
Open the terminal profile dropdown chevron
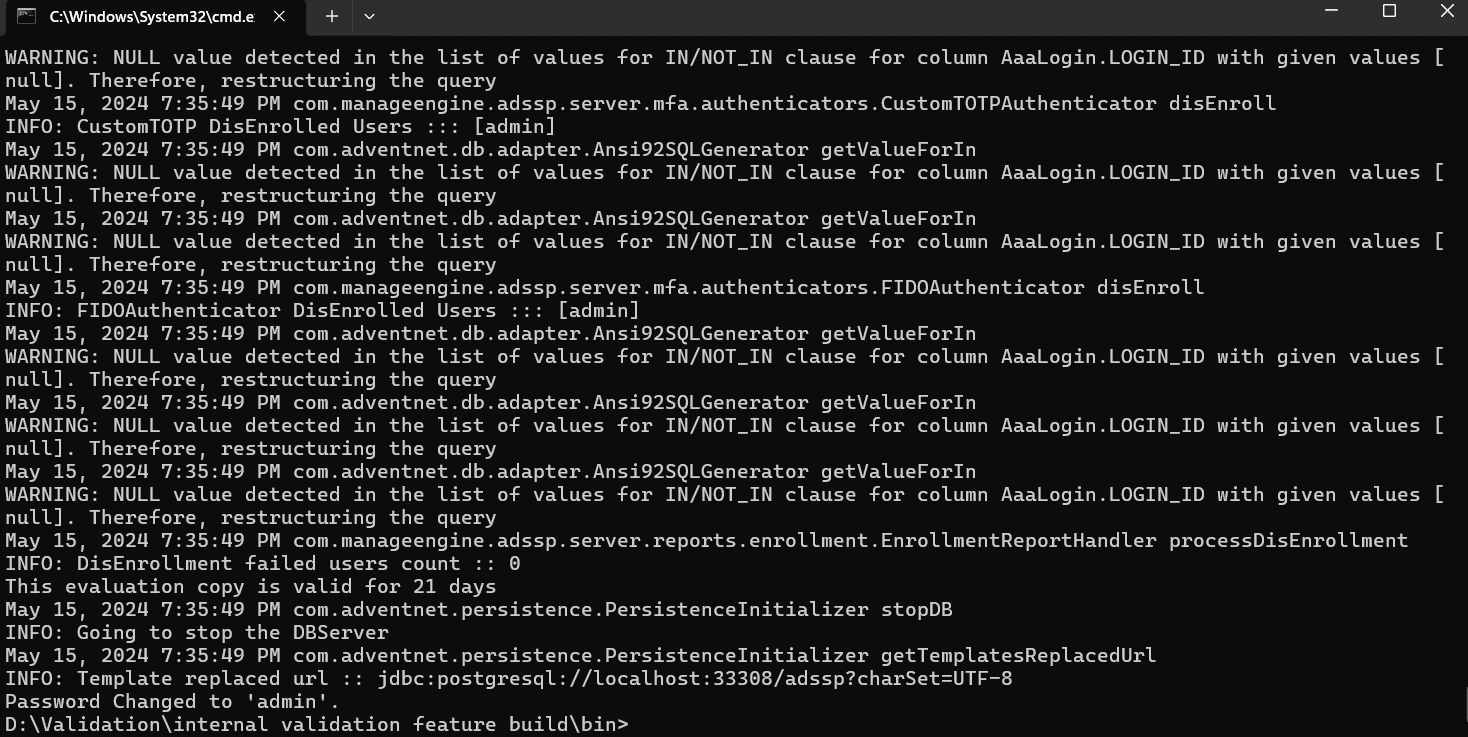(368, 17)
